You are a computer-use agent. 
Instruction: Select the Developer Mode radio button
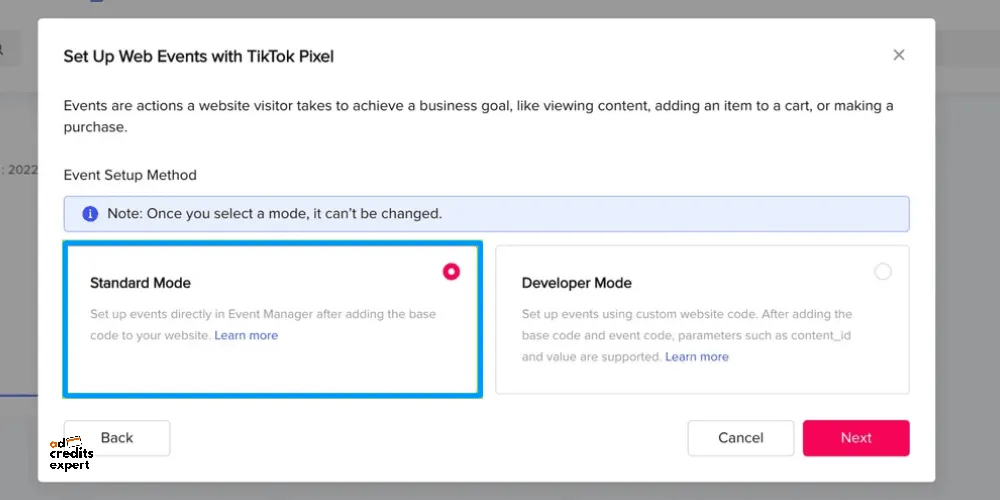pyautogui.click(x=883, y=272)
